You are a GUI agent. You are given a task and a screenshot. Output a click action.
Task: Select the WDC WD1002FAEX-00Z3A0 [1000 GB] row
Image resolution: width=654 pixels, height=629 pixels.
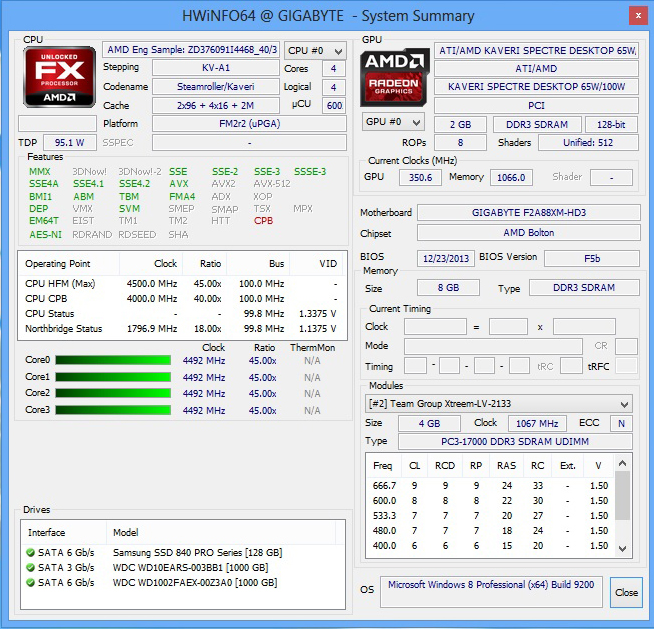[x=183, y=583]
